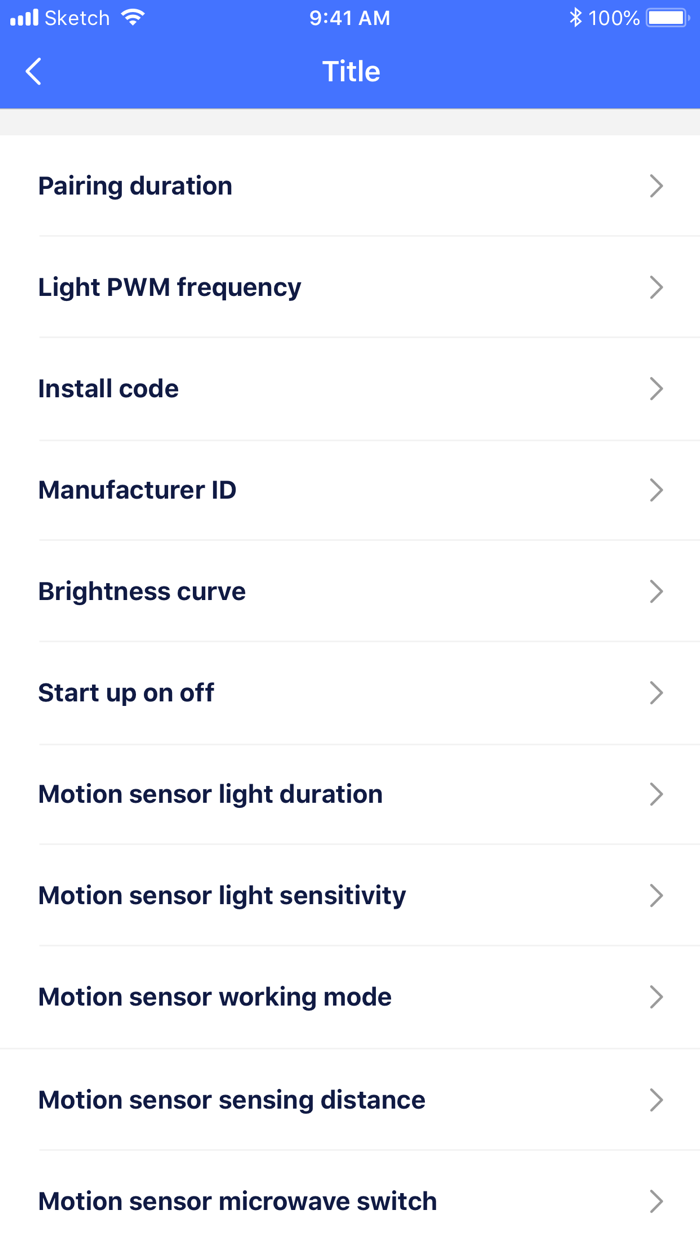Open the Install code disclosure arrow
The width and height of the screenshot is (700, 1244).
click(x=656, y=388)
